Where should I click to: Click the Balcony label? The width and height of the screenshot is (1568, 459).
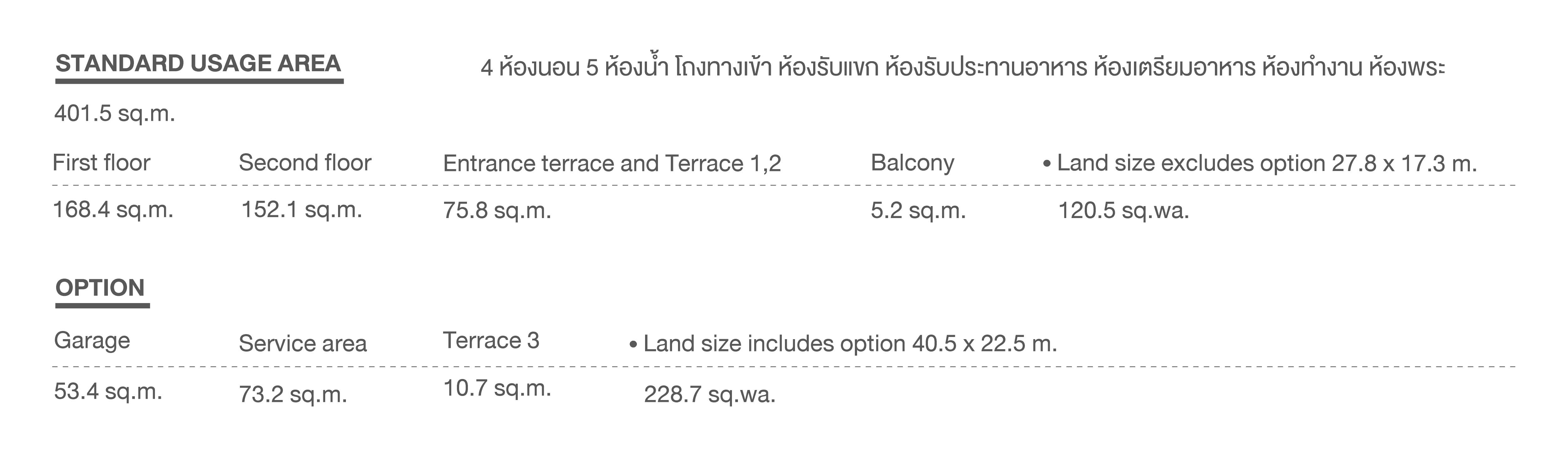913,163
